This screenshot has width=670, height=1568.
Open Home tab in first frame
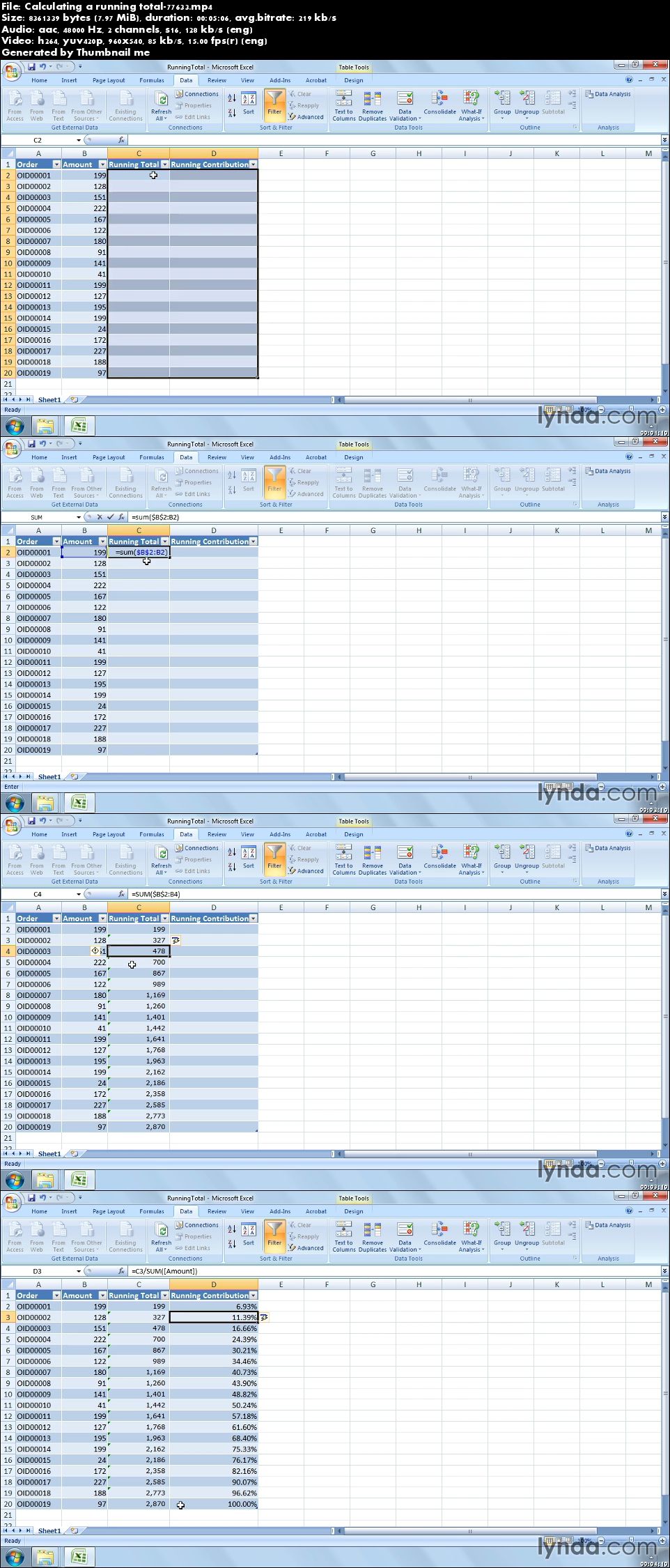[x=40, y=80]
